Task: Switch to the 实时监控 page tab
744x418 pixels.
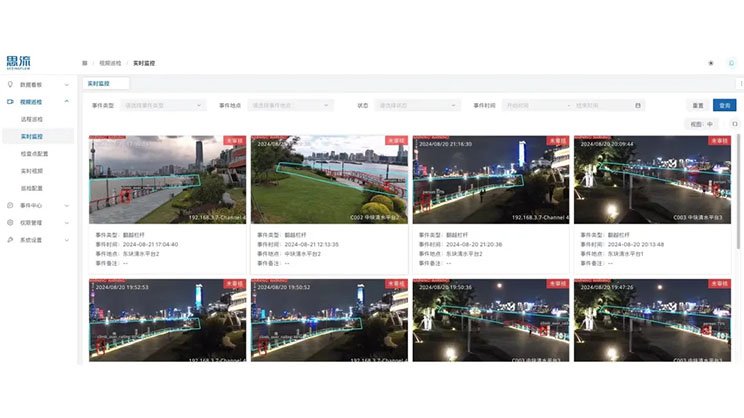Action: point(106,84)
